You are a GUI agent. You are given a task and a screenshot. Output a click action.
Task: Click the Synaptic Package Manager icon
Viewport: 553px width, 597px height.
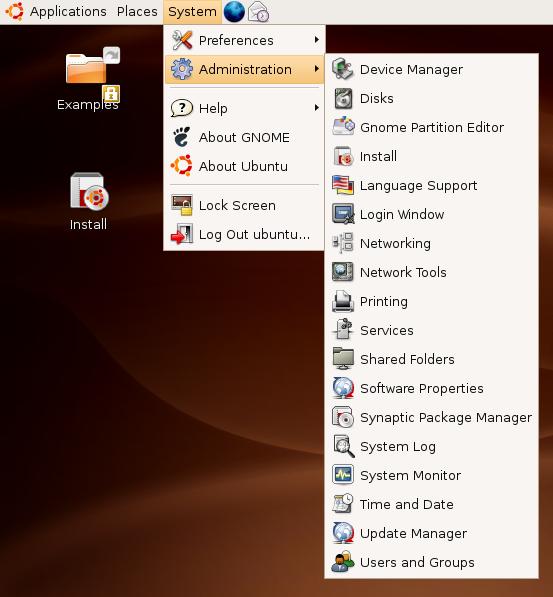point(343,417)
